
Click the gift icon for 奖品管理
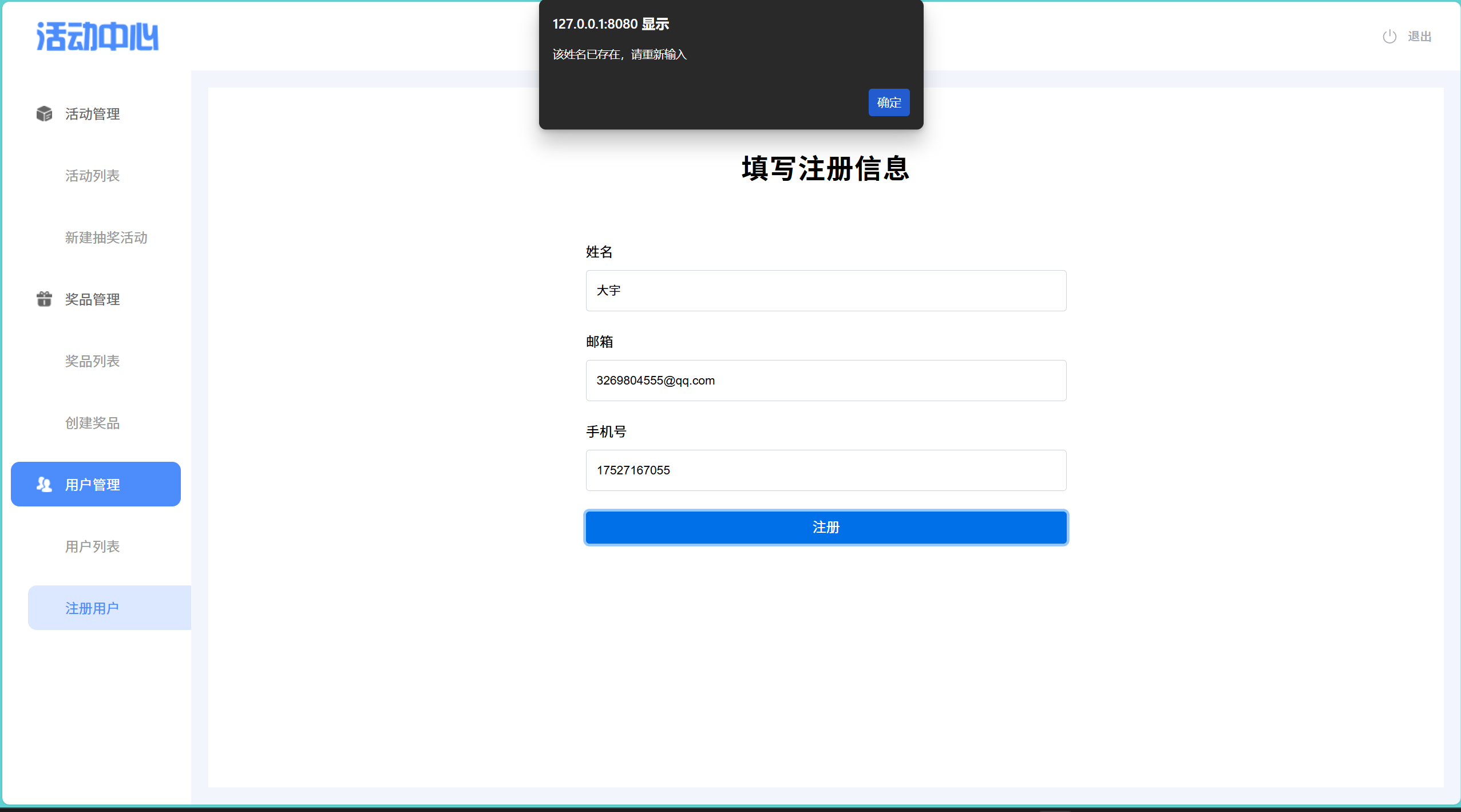[44, 299]
